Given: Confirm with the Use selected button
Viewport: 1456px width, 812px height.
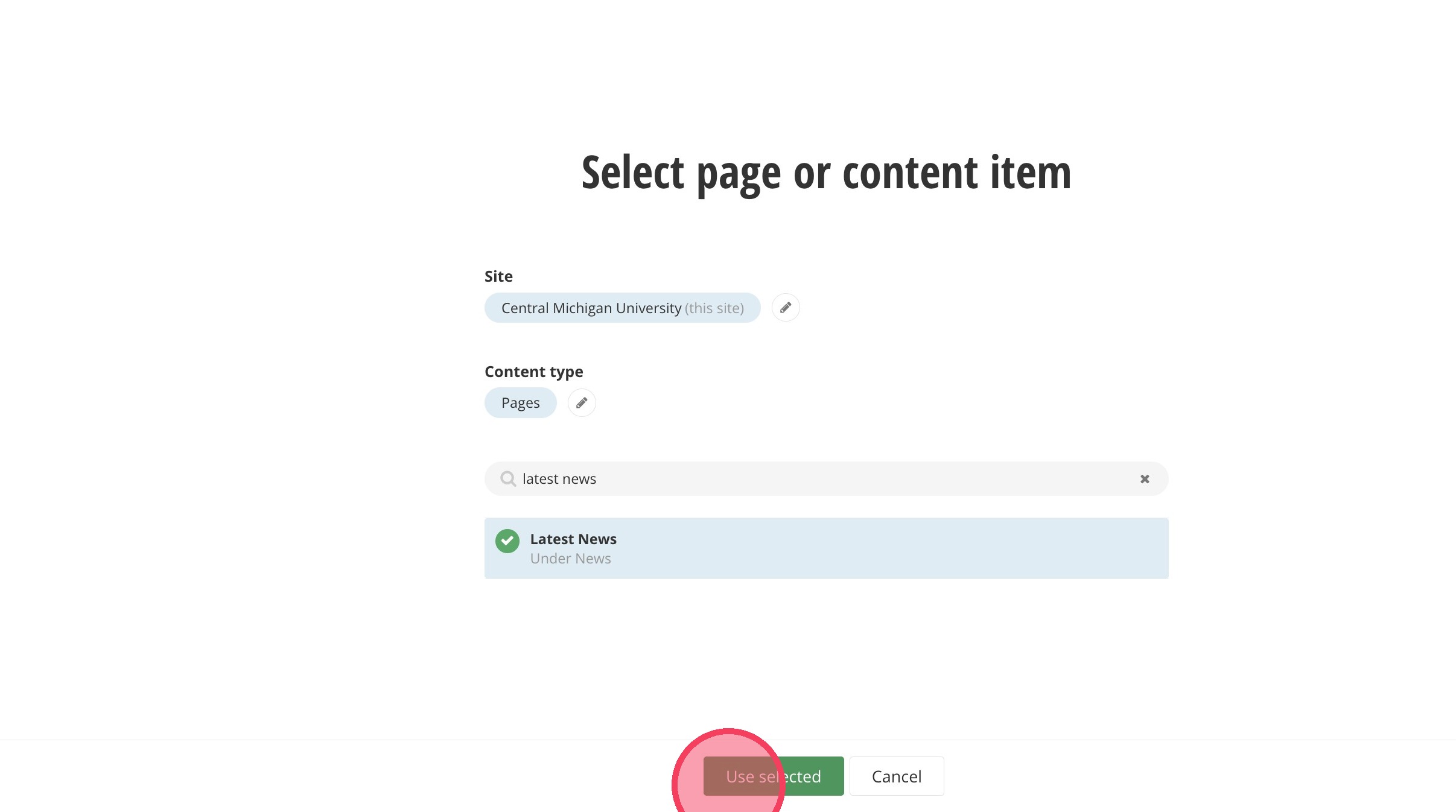Looking at the screenshot, I should click(773, 776).
